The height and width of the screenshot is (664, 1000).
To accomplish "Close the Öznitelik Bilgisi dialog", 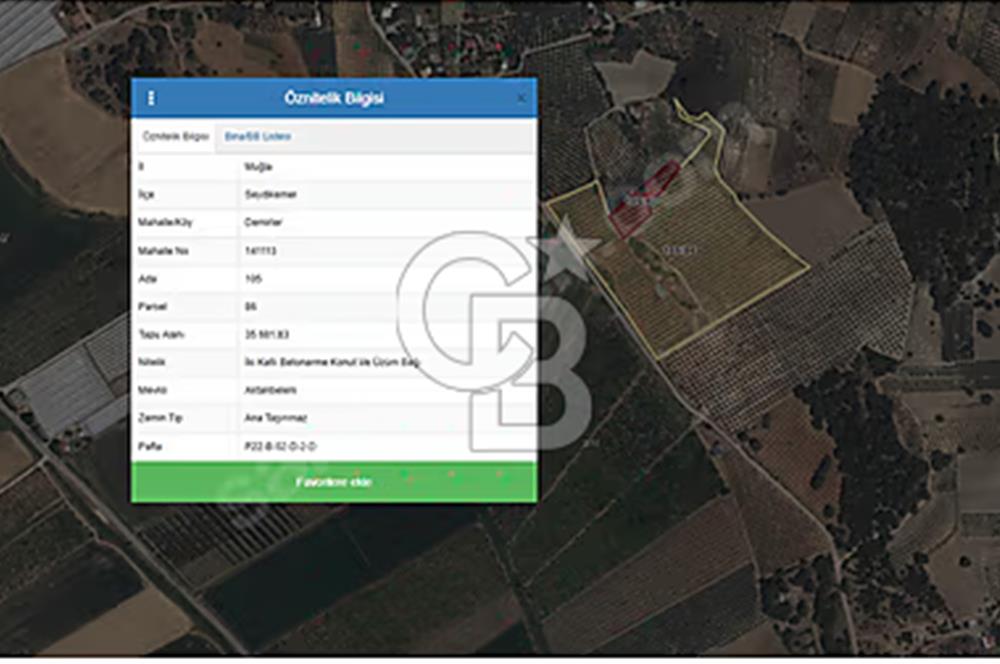I will click(x=521, y=98).
